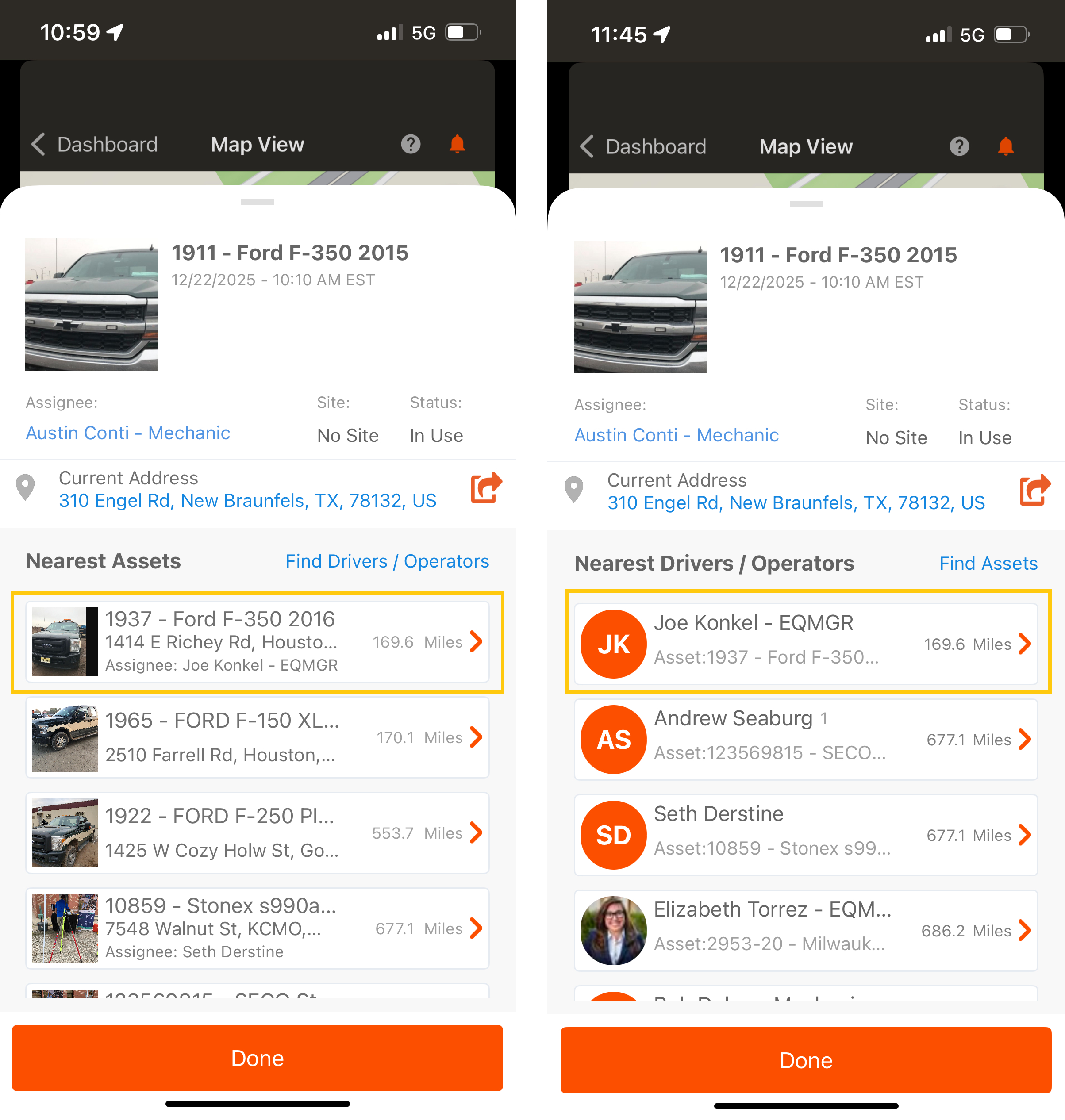The height and width of the screenshot is (1120, 1065).
Task: Expand 1965 - FORD F-150 XL asset chevron
Action: [476, 737]
